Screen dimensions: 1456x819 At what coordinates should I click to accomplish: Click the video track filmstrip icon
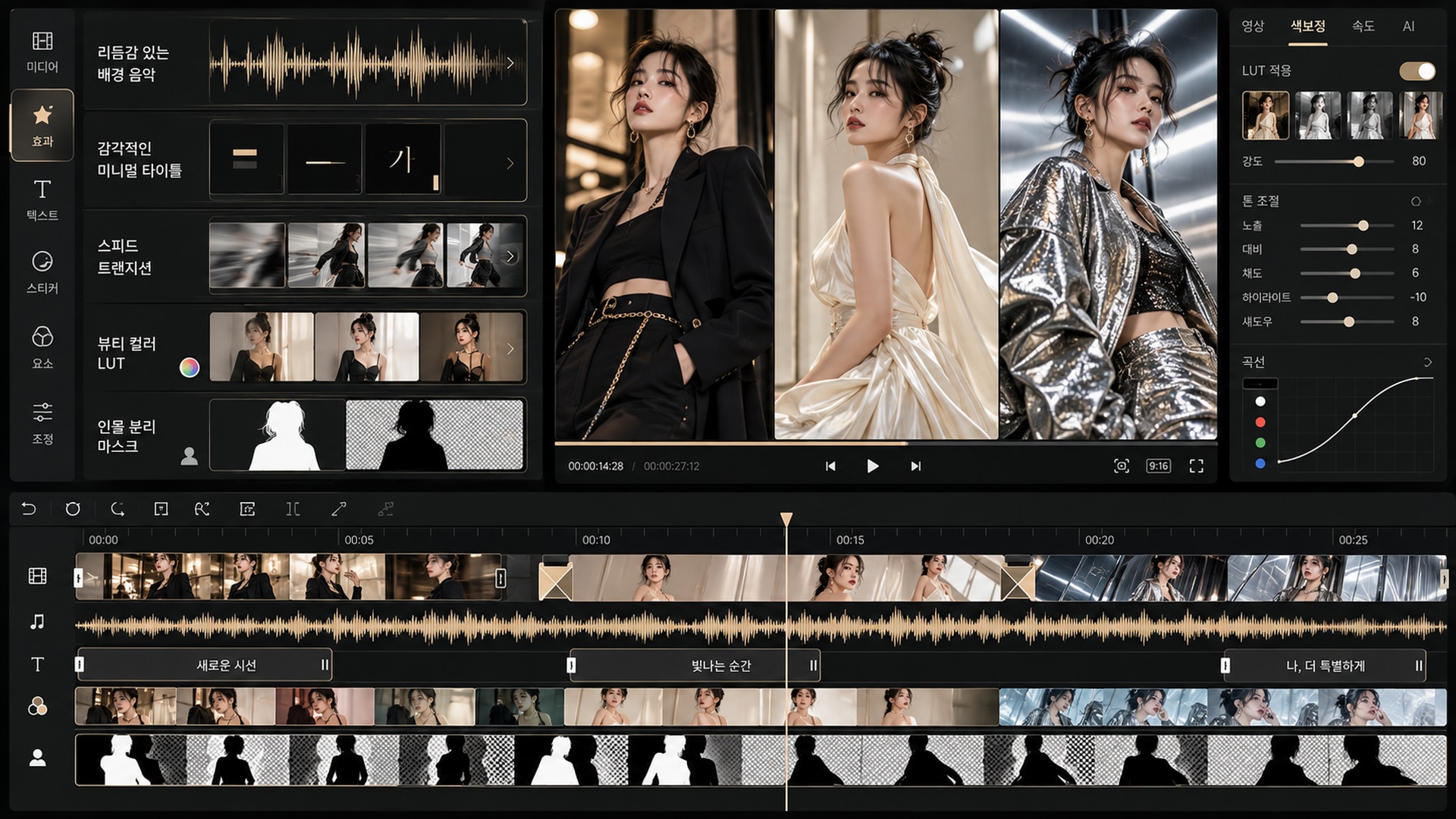[37, 576]
